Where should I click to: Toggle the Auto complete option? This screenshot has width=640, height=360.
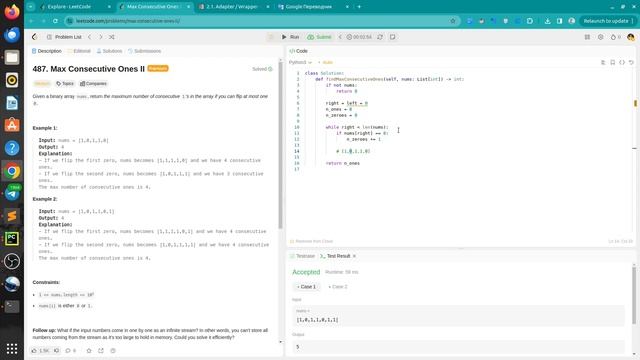coord(326,62)
